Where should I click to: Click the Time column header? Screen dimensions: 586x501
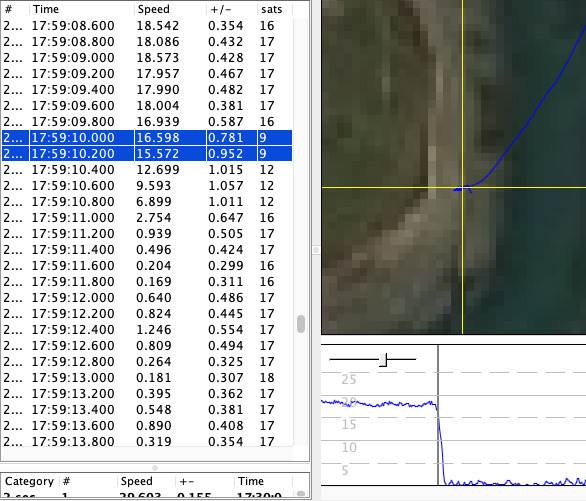pos(81,9)
